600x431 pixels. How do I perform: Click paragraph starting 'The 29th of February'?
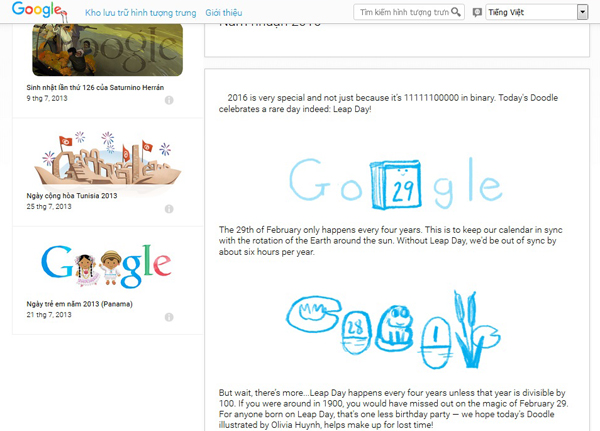391,241
